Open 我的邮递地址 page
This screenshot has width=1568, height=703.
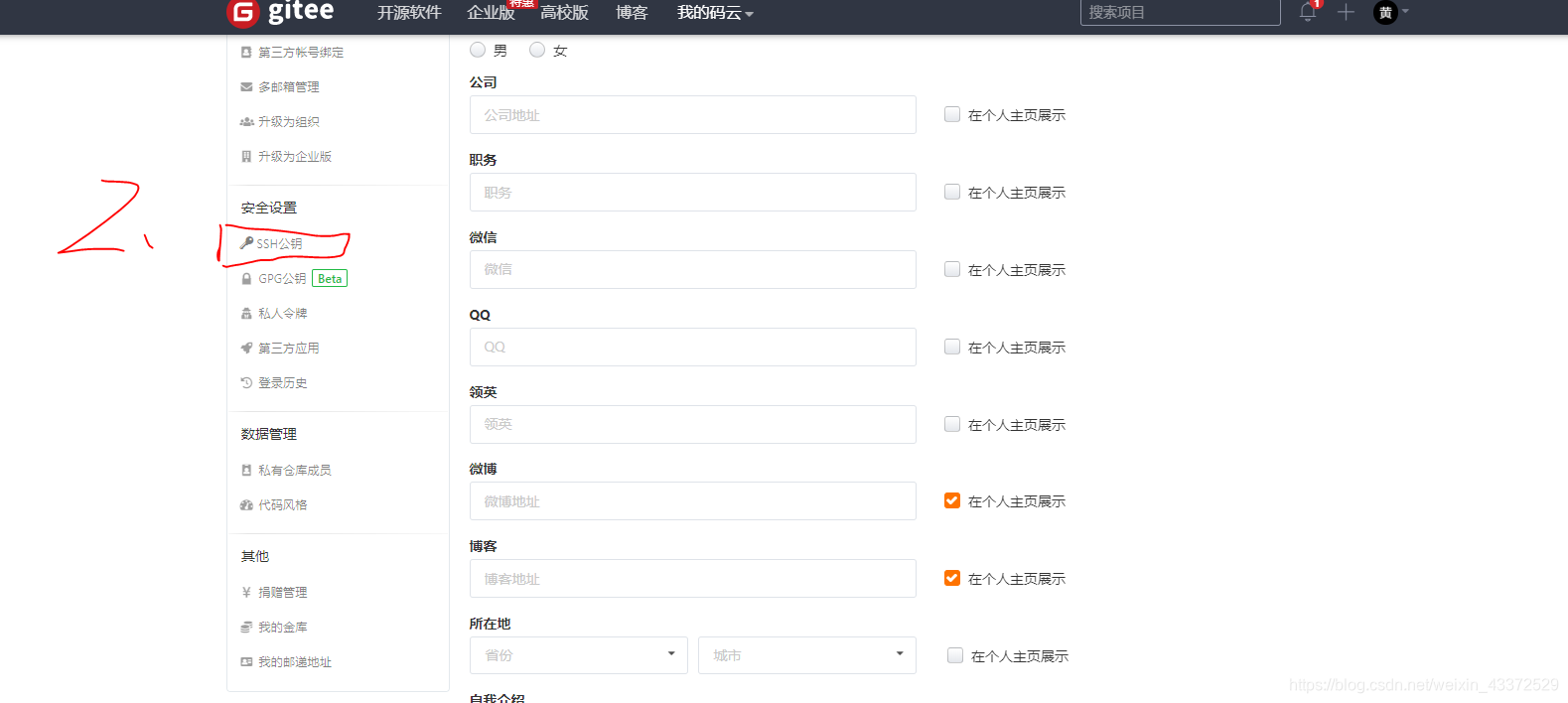pyautogui.click(x=295, y=661)
